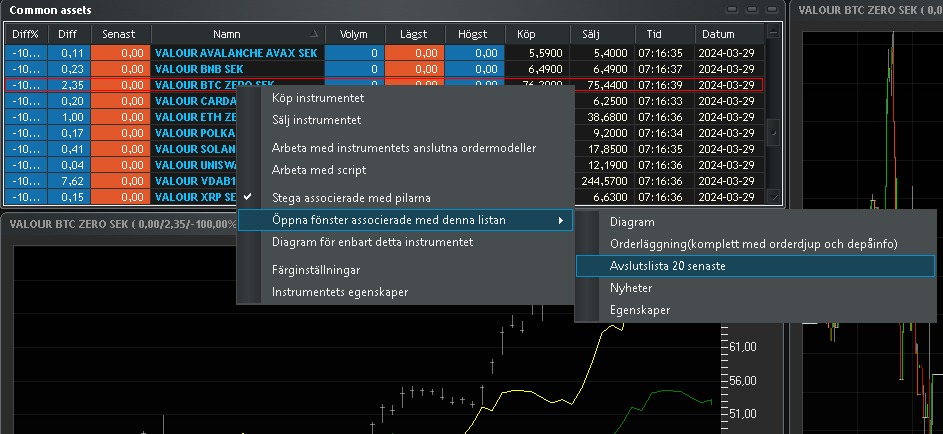Click the lower chart title 'VALOUR BTC ZERO SEK'
The height and width of the screenshot is (434, 943).
(x=68, y=224)
